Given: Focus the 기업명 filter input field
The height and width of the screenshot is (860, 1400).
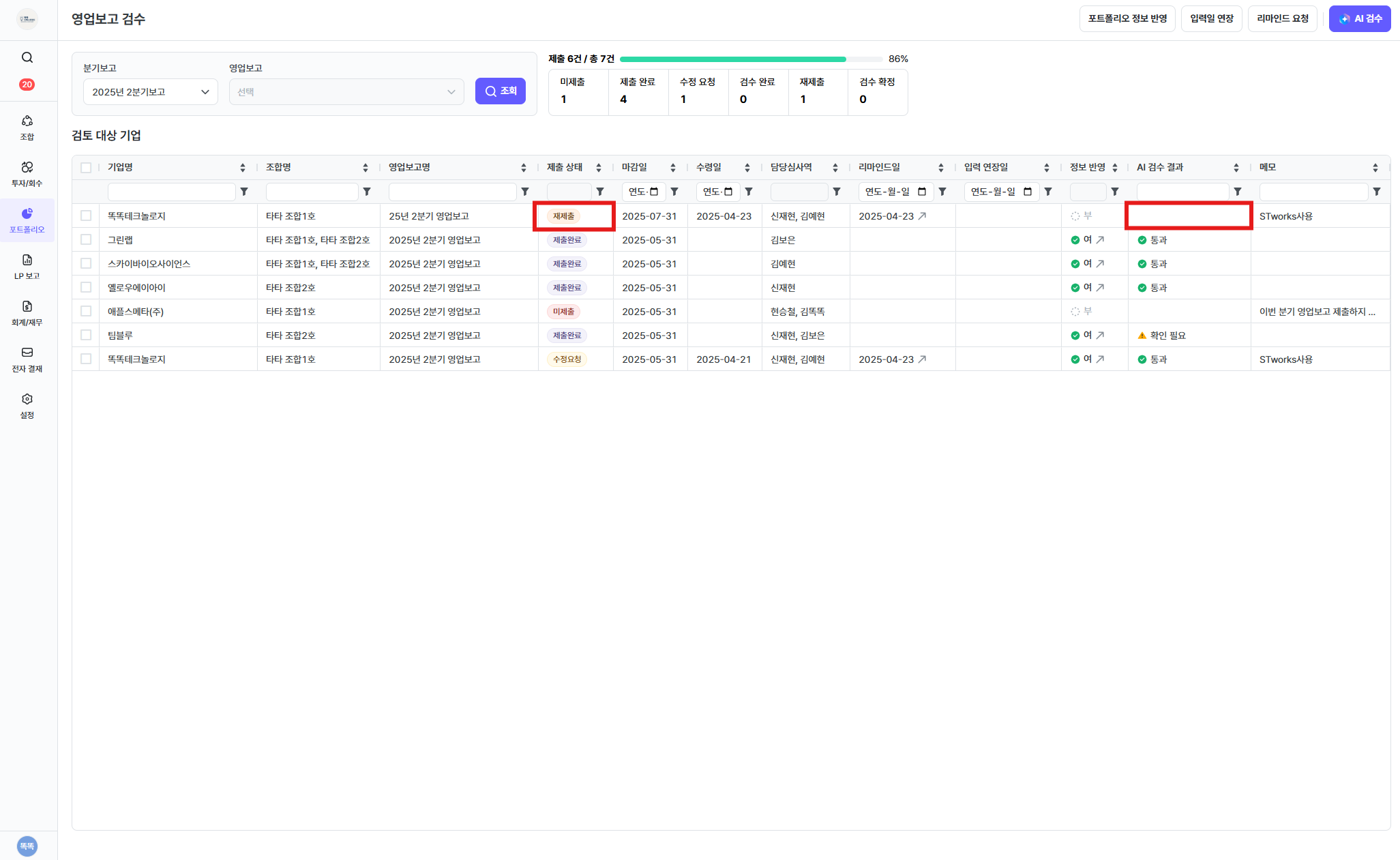Looking at the screenshot, I should [x=171, y=192].
